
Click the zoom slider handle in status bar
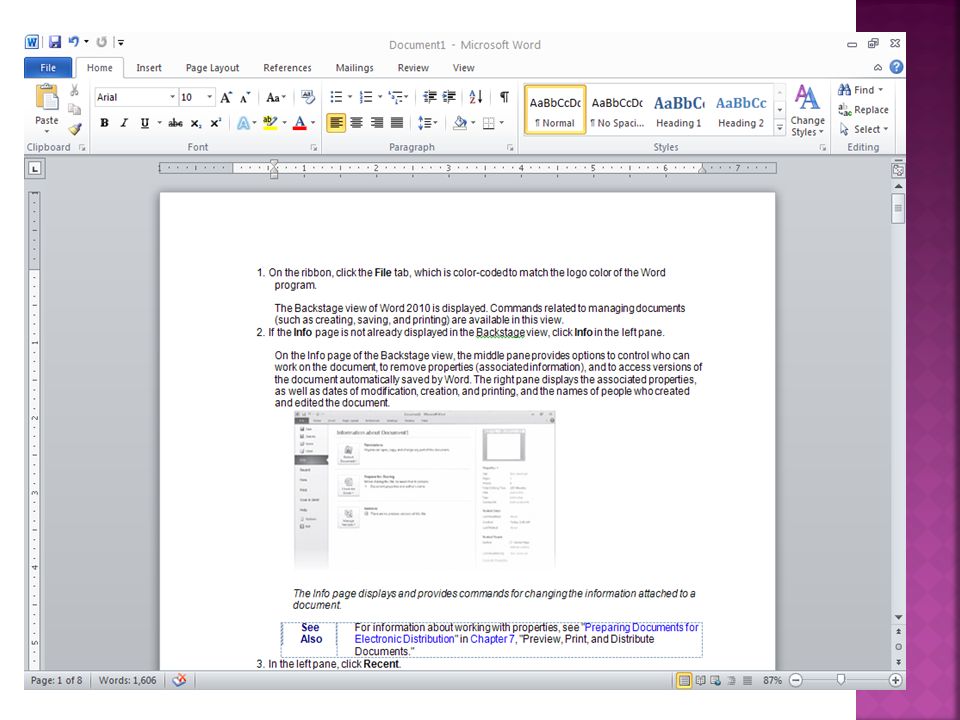click(841, 680)
